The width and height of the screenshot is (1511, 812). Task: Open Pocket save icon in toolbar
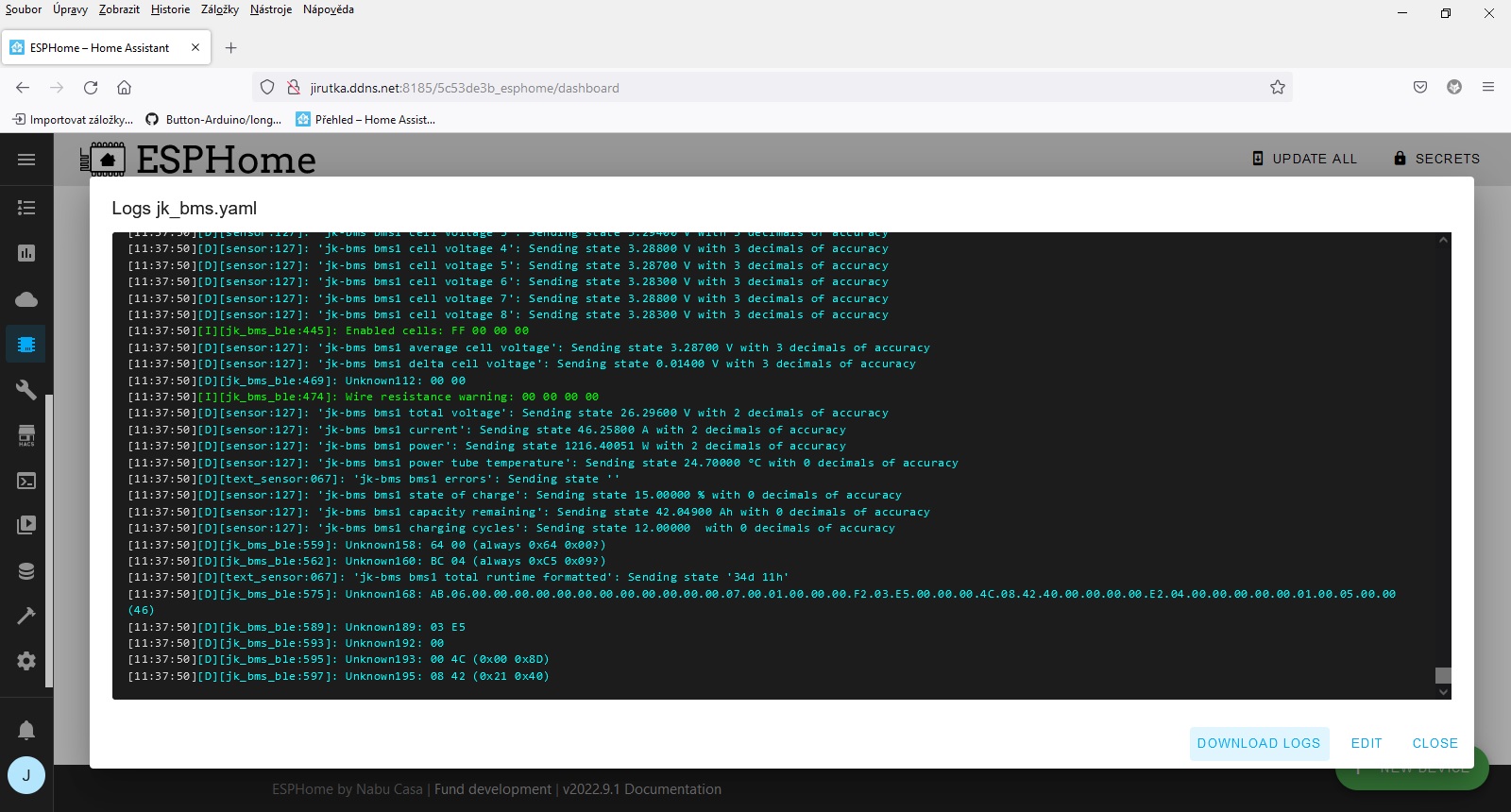click(x=1420, y=88)
